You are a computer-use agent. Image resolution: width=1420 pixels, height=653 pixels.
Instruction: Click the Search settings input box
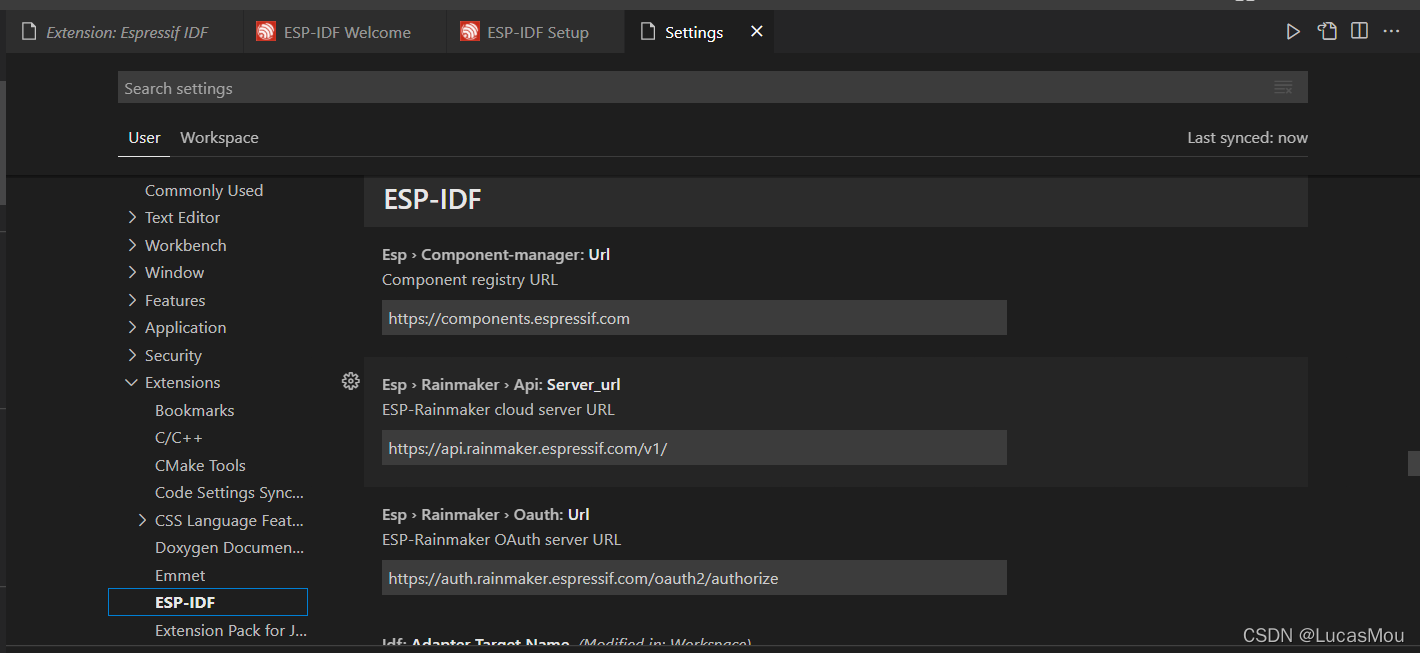[x=712, y=88]
